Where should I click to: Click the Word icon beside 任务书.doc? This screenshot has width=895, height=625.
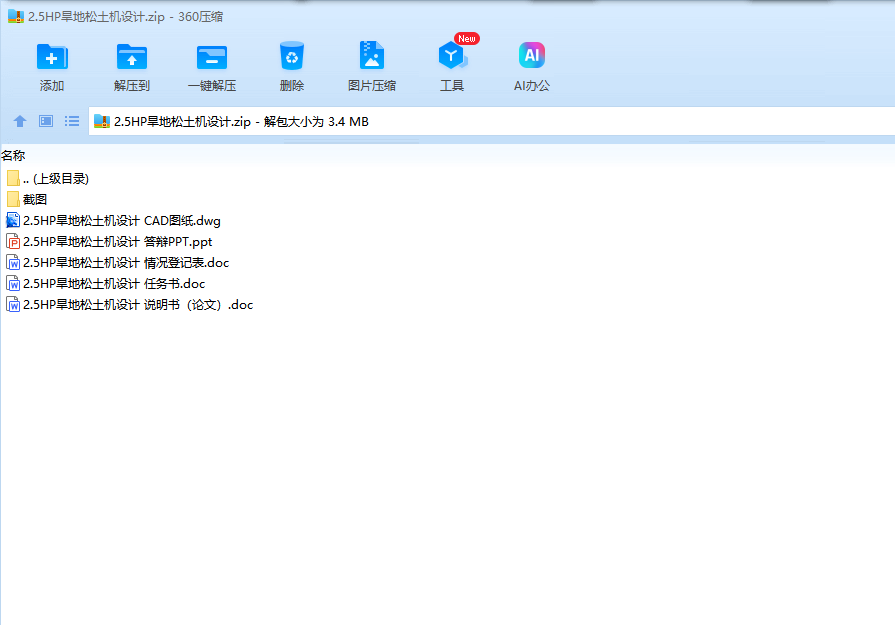13,284
